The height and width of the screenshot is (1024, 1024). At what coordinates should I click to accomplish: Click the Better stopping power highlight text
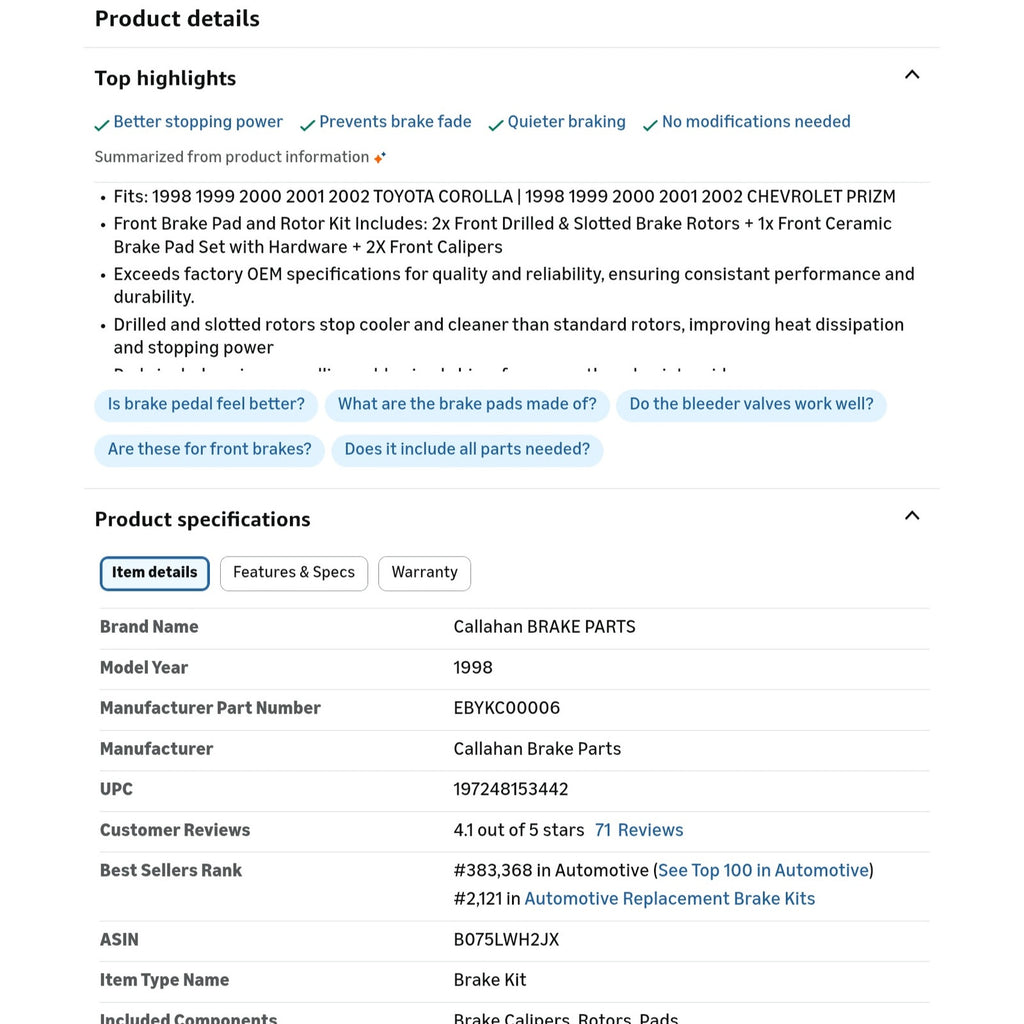(198, 122)
